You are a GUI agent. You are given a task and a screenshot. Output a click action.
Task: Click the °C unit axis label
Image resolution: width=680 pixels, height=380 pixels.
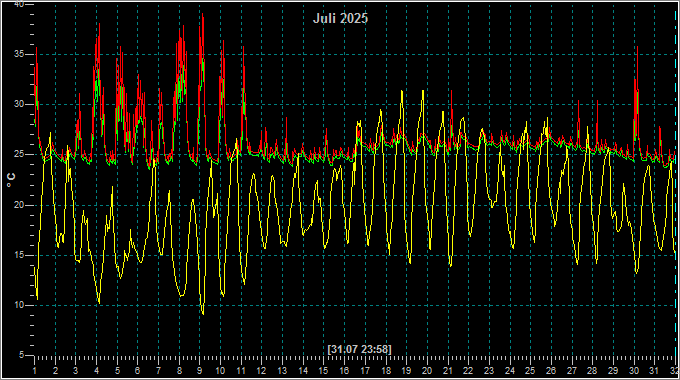click(x=11, y=180)
